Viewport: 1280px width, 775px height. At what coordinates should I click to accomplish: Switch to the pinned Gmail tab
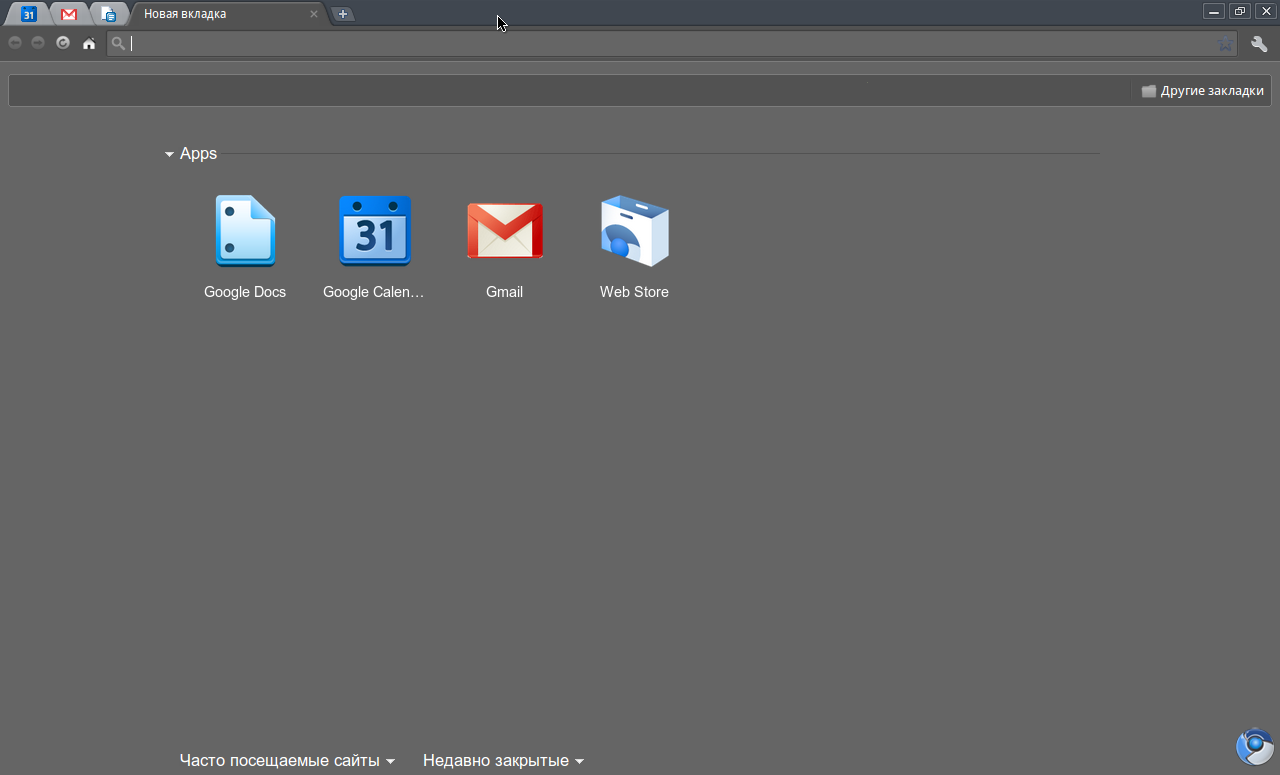[x=69, y=14]
